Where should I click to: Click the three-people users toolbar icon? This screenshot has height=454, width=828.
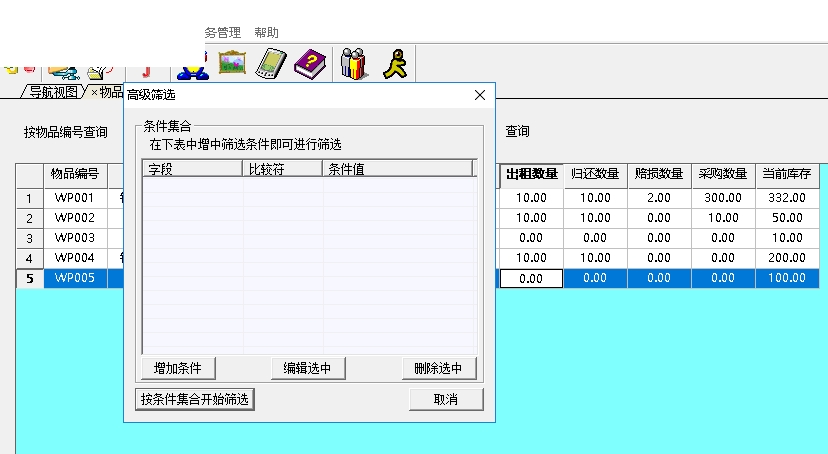coord(353,63)
